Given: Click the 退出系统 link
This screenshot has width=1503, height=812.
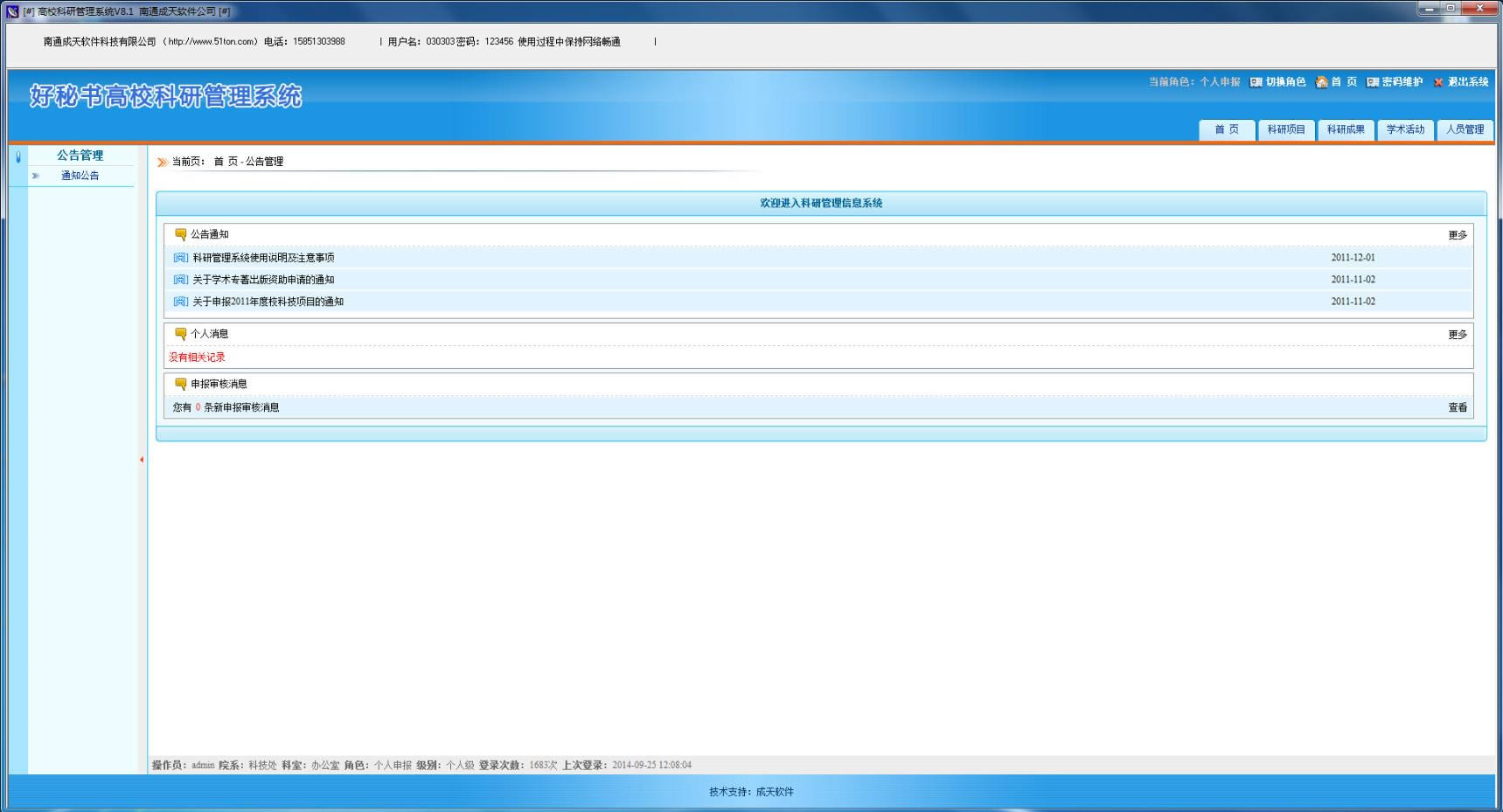Looking at the screenshot, I should point(1468,82).
